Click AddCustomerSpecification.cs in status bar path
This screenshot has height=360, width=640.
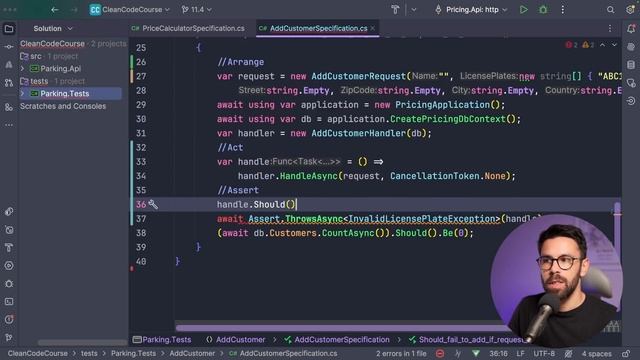284,353
